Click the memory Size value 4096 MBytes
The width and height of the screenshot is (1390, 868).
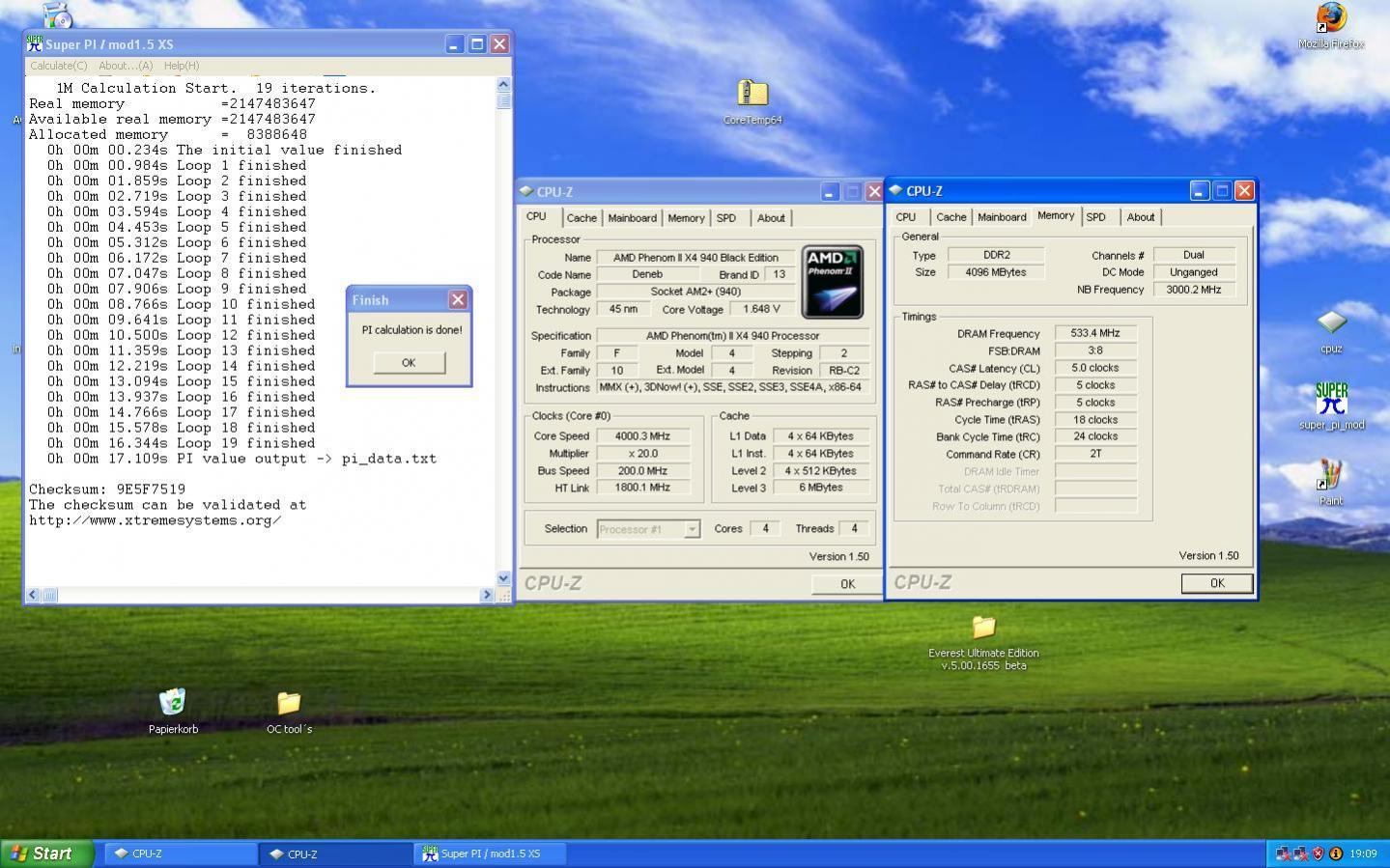click(995, 272)
